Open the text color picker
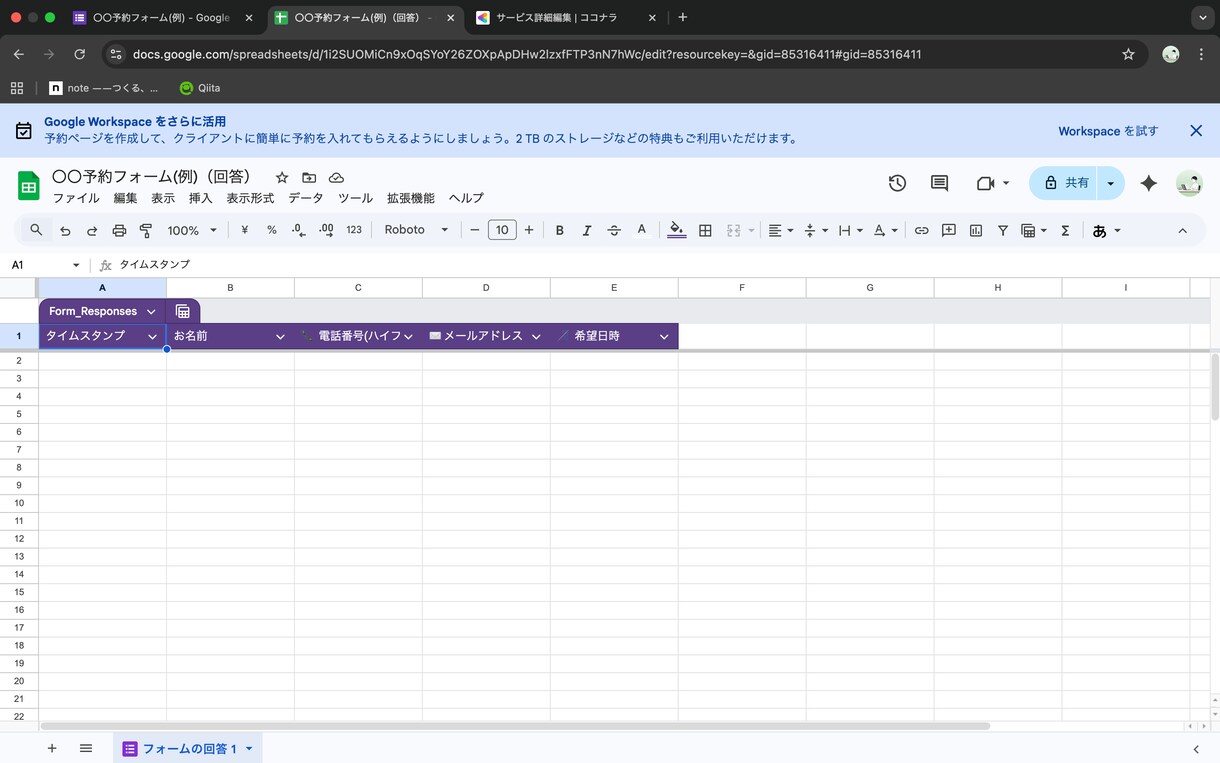Image resolution: width=1220 pixels, height=763 pixels. (642, 230)
